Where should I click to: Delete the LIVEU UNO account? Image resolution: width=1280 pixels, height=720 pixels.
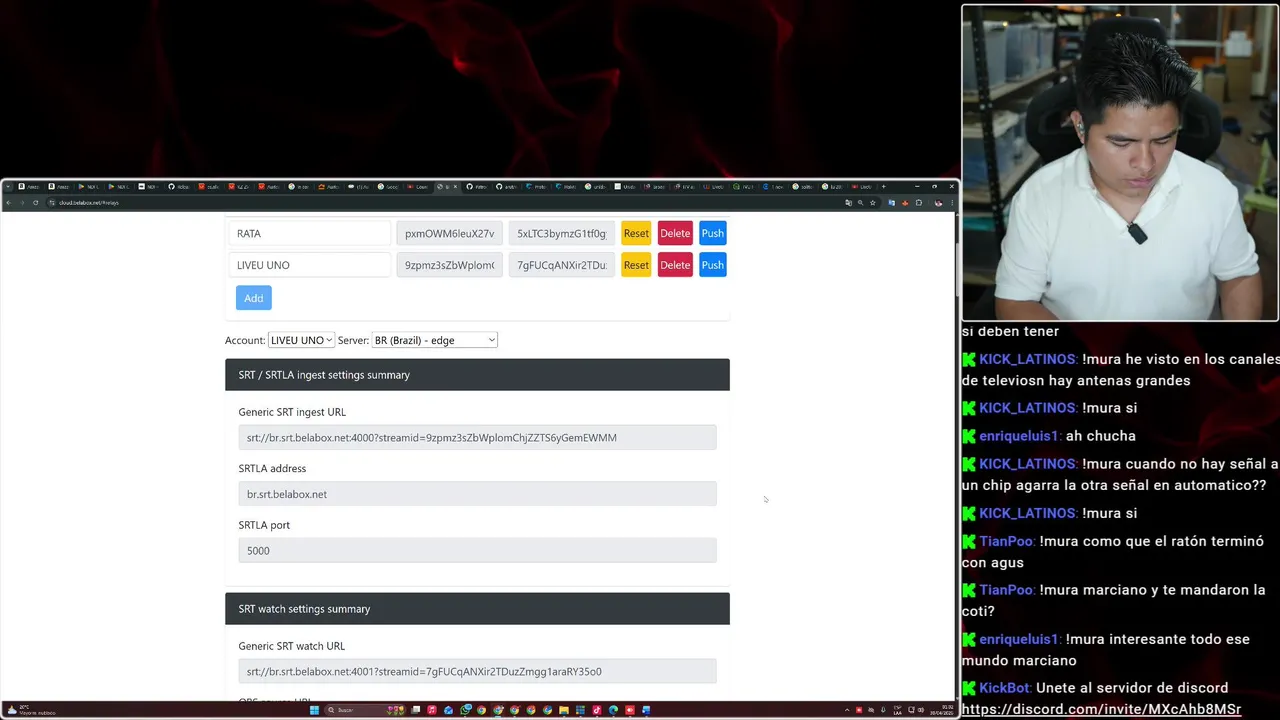675,265
